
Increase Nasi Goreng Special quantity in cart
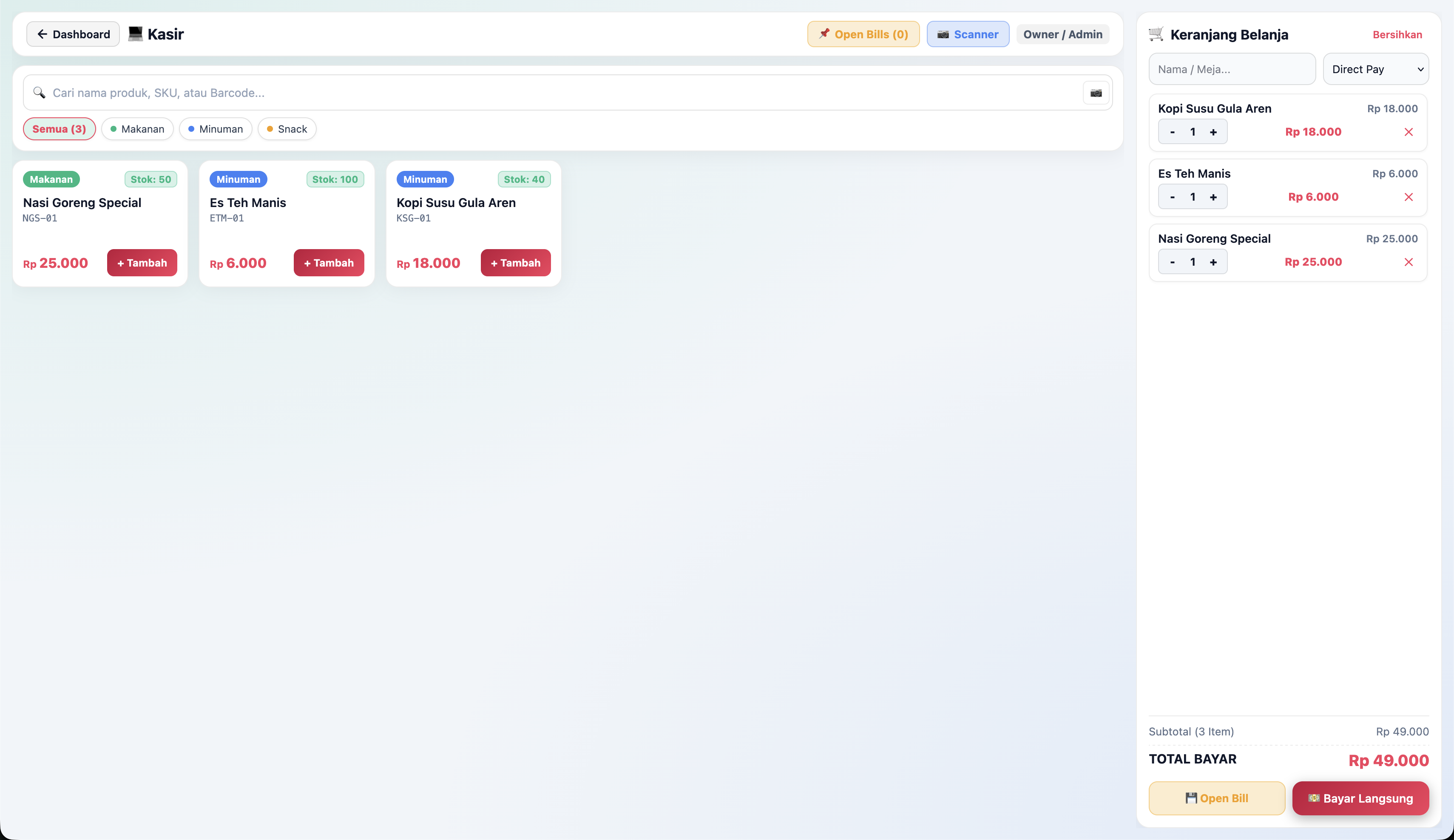1213,263
